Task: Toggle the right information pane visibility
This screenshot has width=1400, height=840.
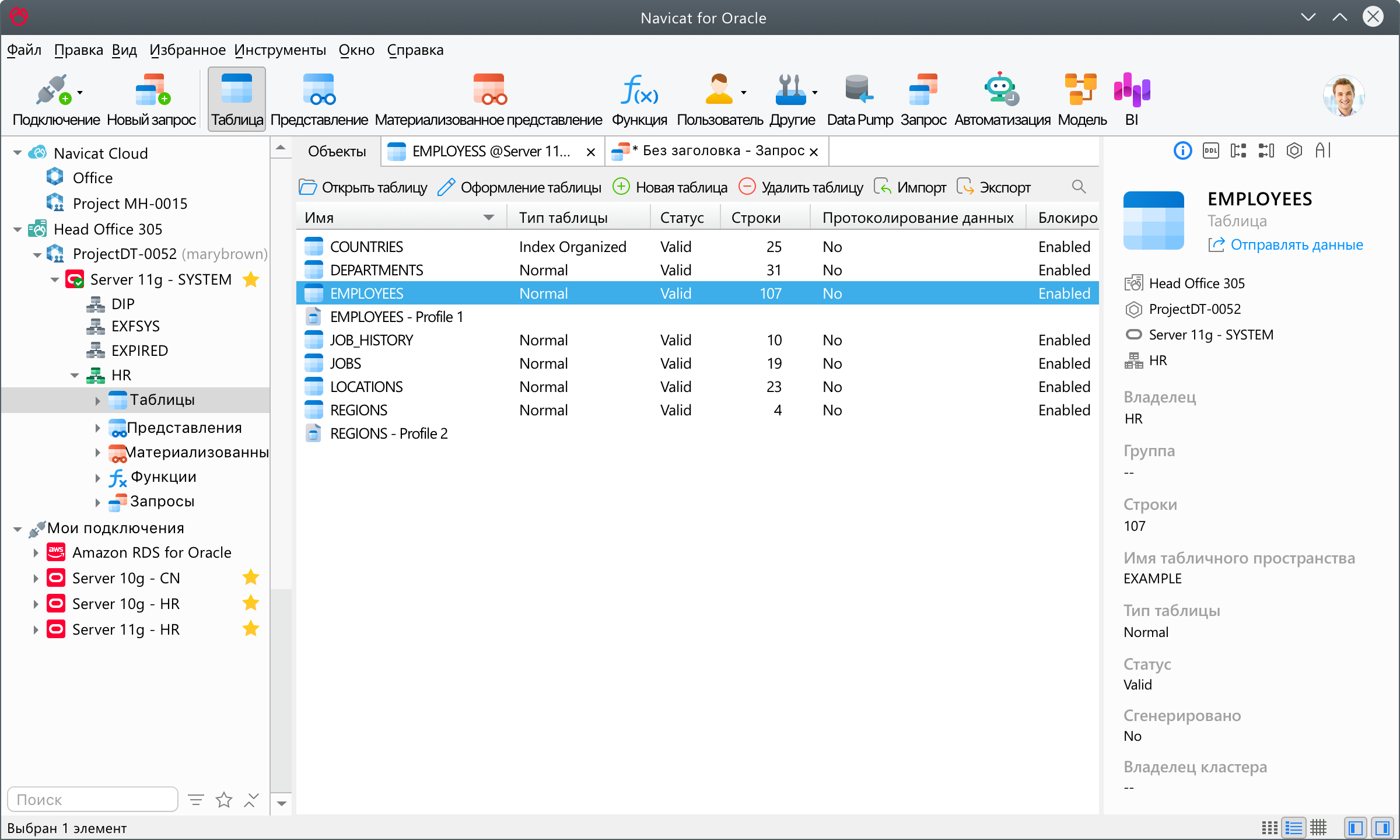Action: (x=1382, y=828)
